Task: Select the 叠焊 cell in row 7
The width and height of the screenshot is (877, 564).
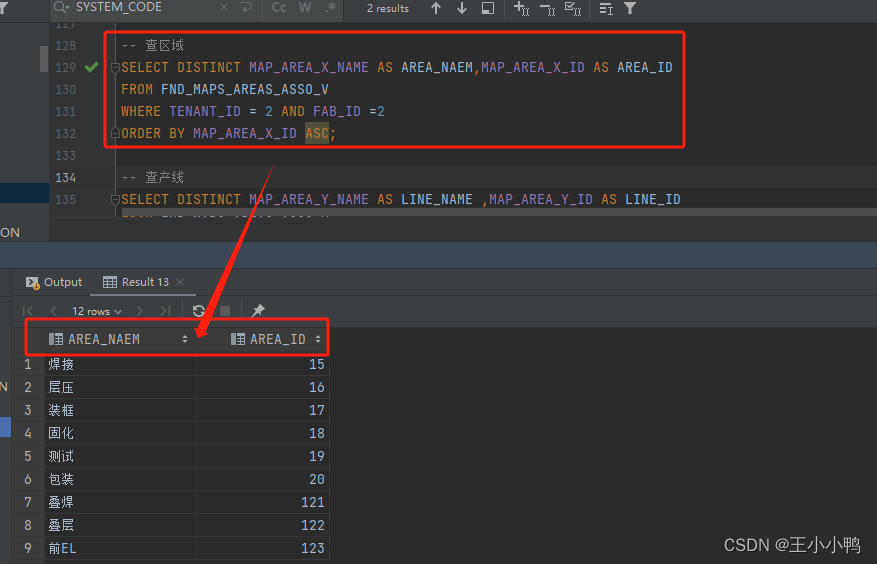Action: click(121, 502)
